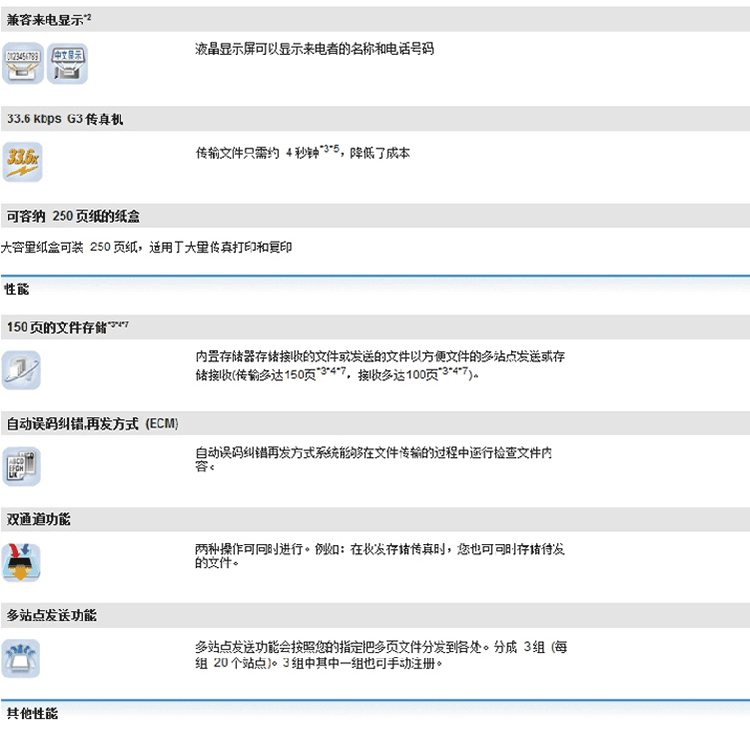This screenshot has height=729, width=750.
Task: Click the ECM error correction icon
Action: [x=22, y=466]
